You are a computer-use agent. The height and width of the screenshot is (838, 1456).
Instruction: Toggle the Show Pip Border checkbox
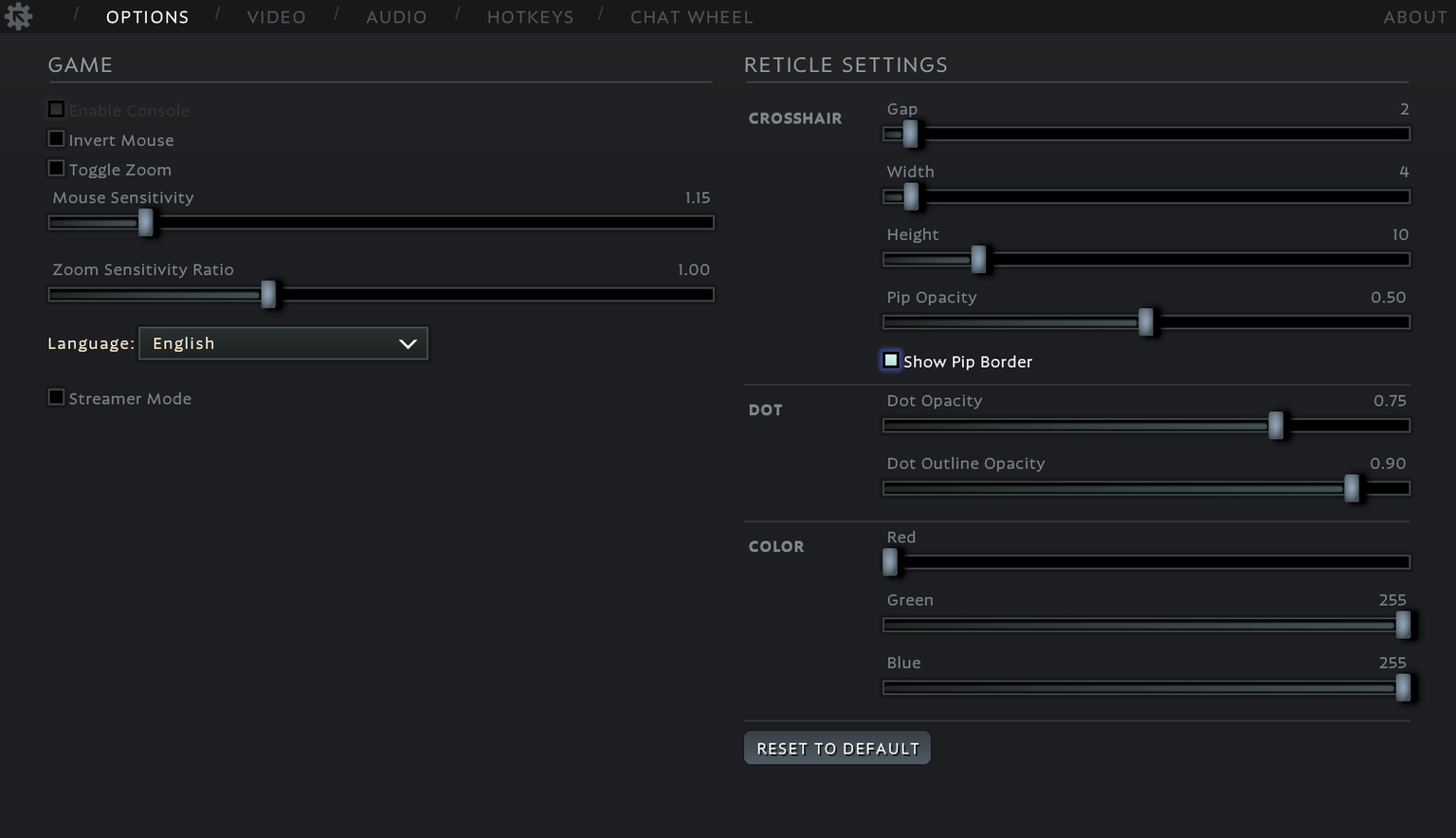point(890,360)
